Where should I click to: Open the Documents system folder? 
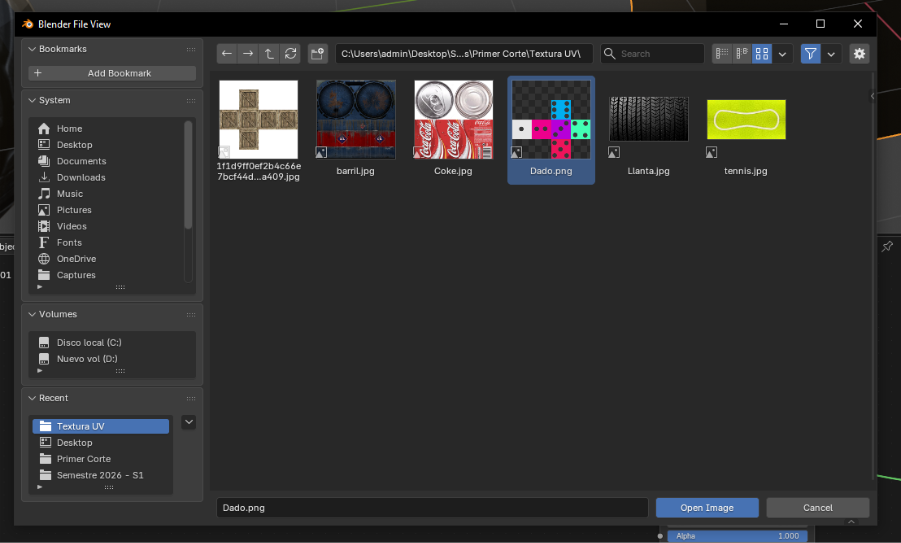pos(81,161)
